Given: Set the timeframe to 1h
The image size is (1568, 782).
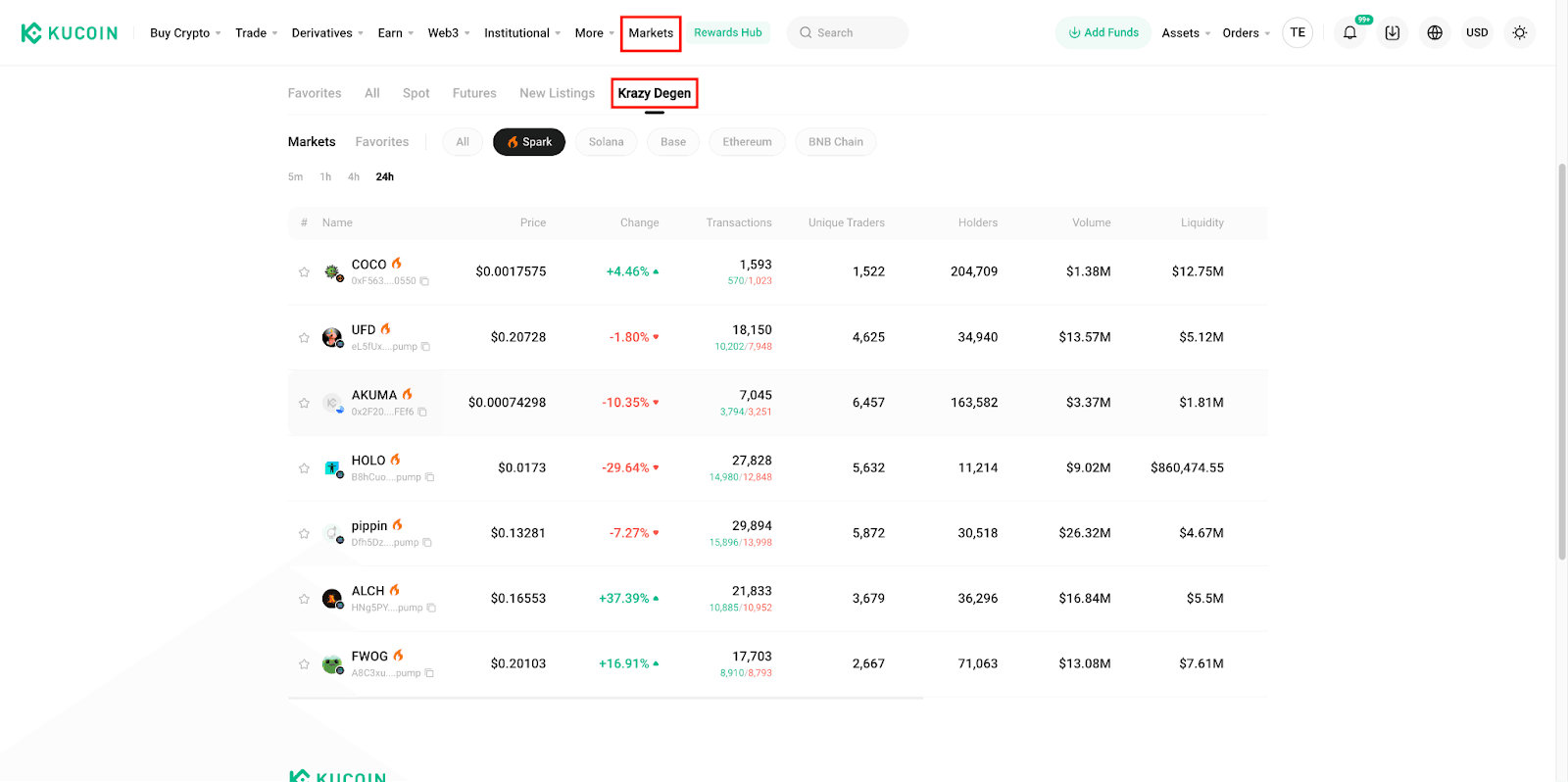Looking at the screenshot, I should point(325,177).
